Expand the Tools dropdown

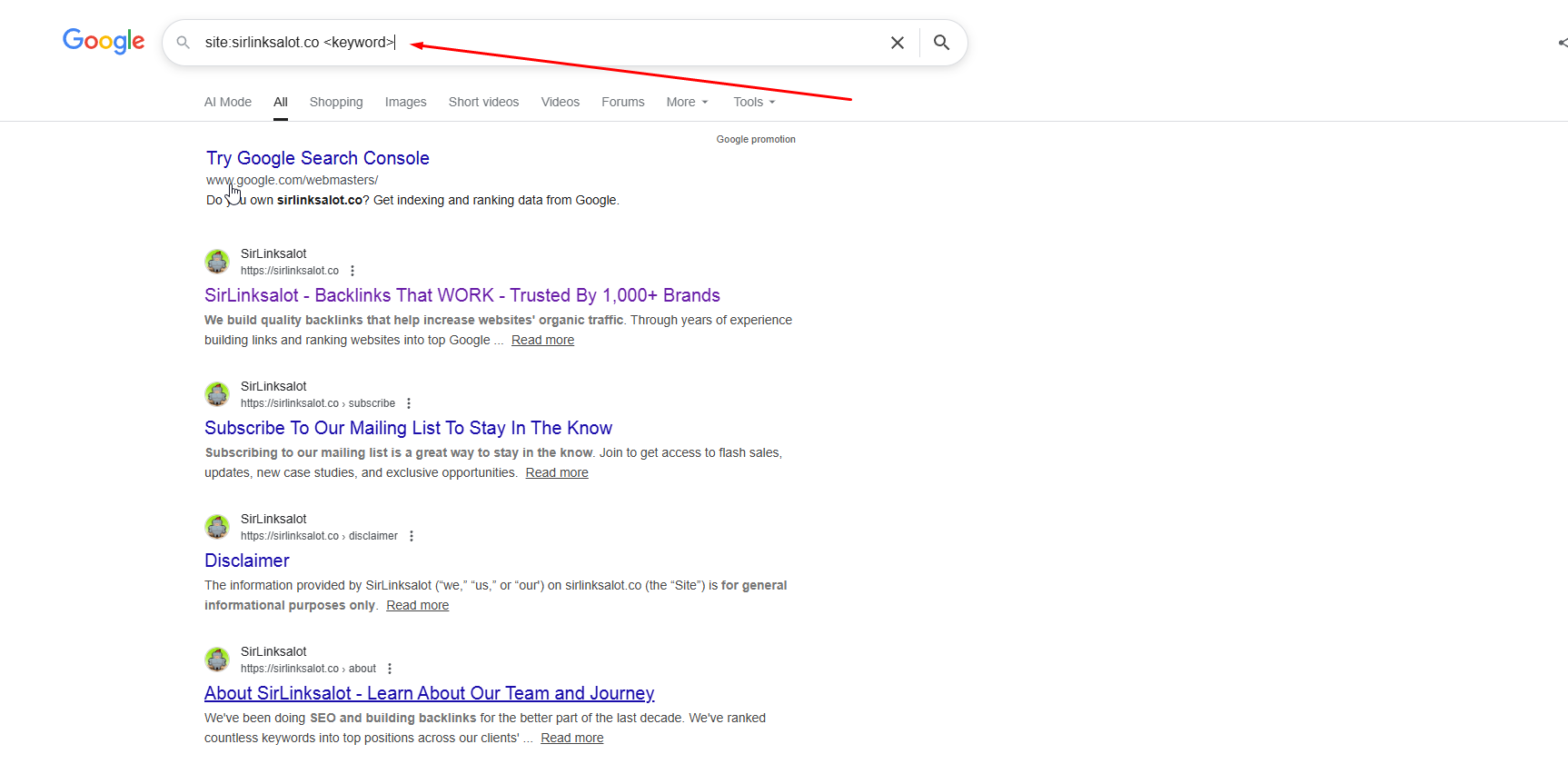754,102
